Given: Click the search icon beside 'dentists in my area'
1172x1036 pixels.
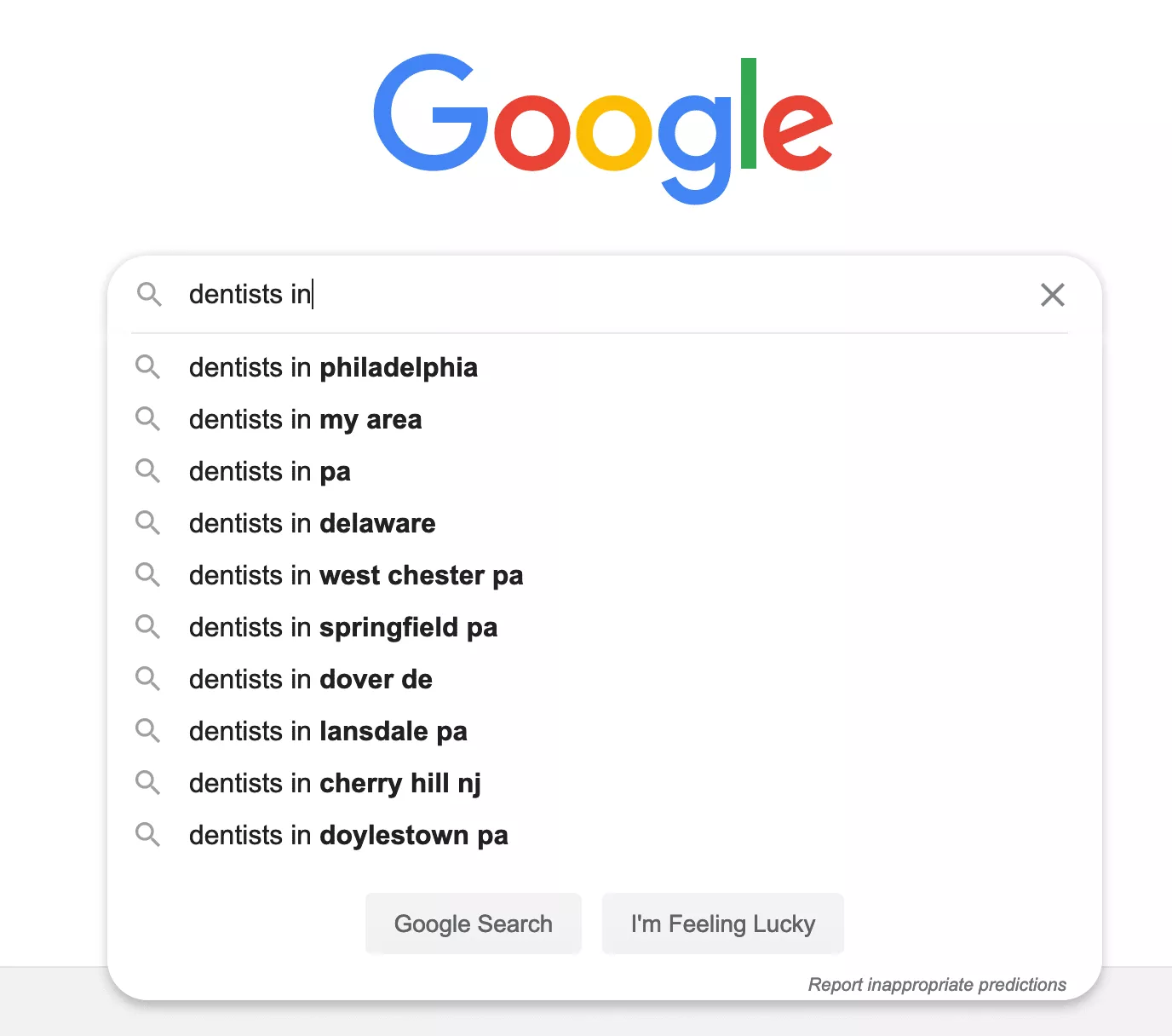Looking at the screenshot, I should pyautogui.click(x=148, y=419).
